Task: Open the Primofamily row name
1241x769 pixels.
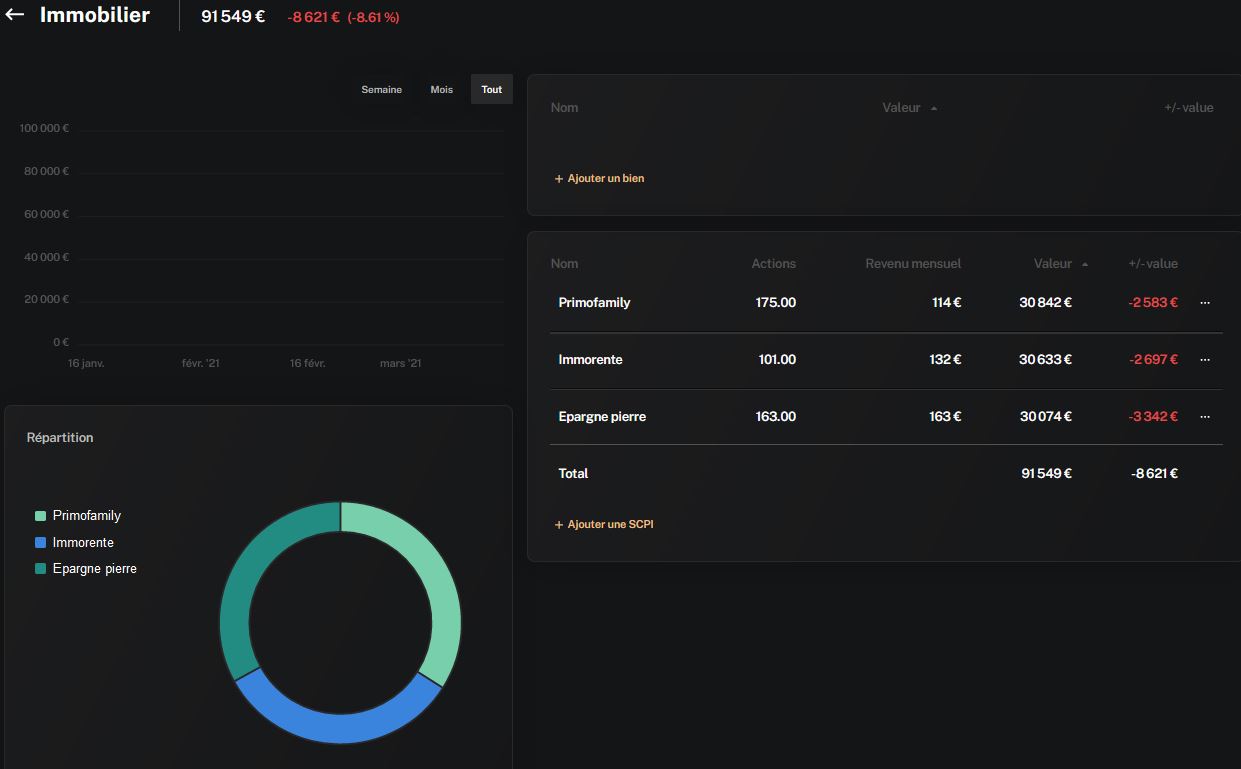Action: coord(594,303)
